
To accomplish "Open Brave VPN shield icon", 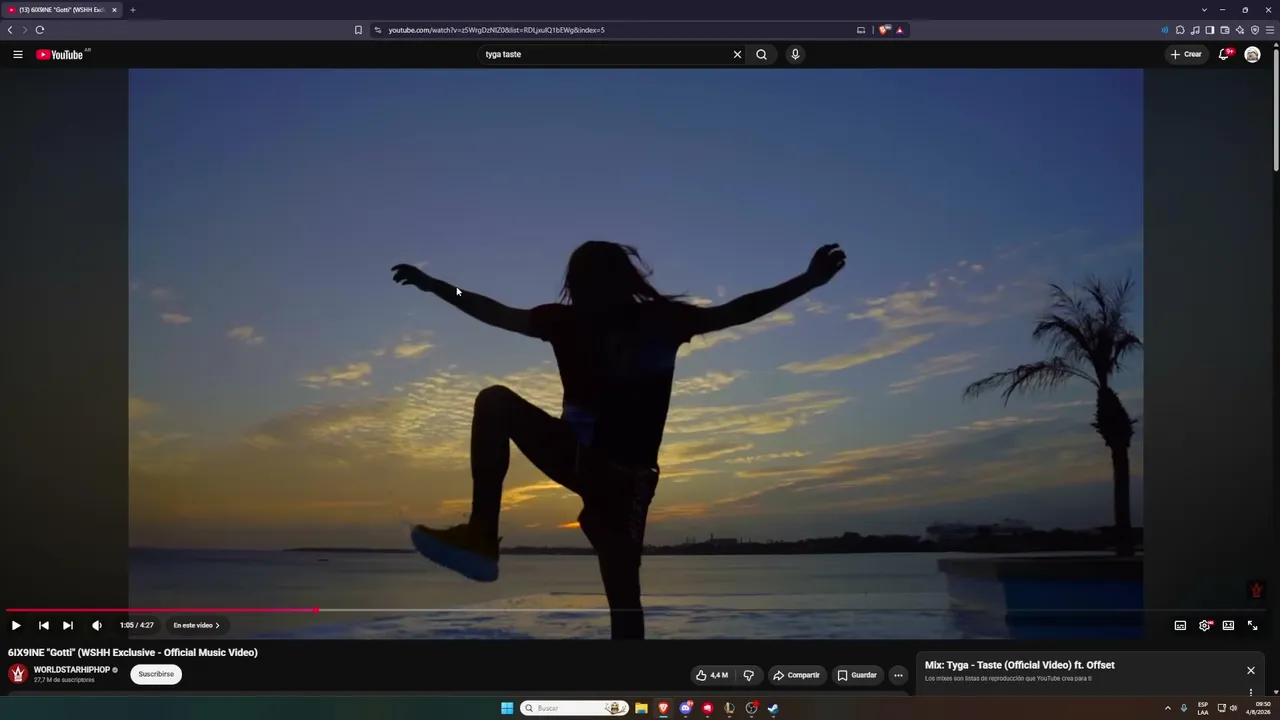I will [1255, 30].
